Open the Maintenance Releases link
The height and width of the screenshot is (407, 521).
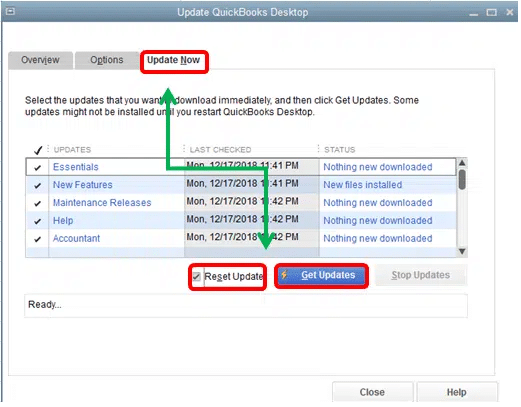(102, 203)
